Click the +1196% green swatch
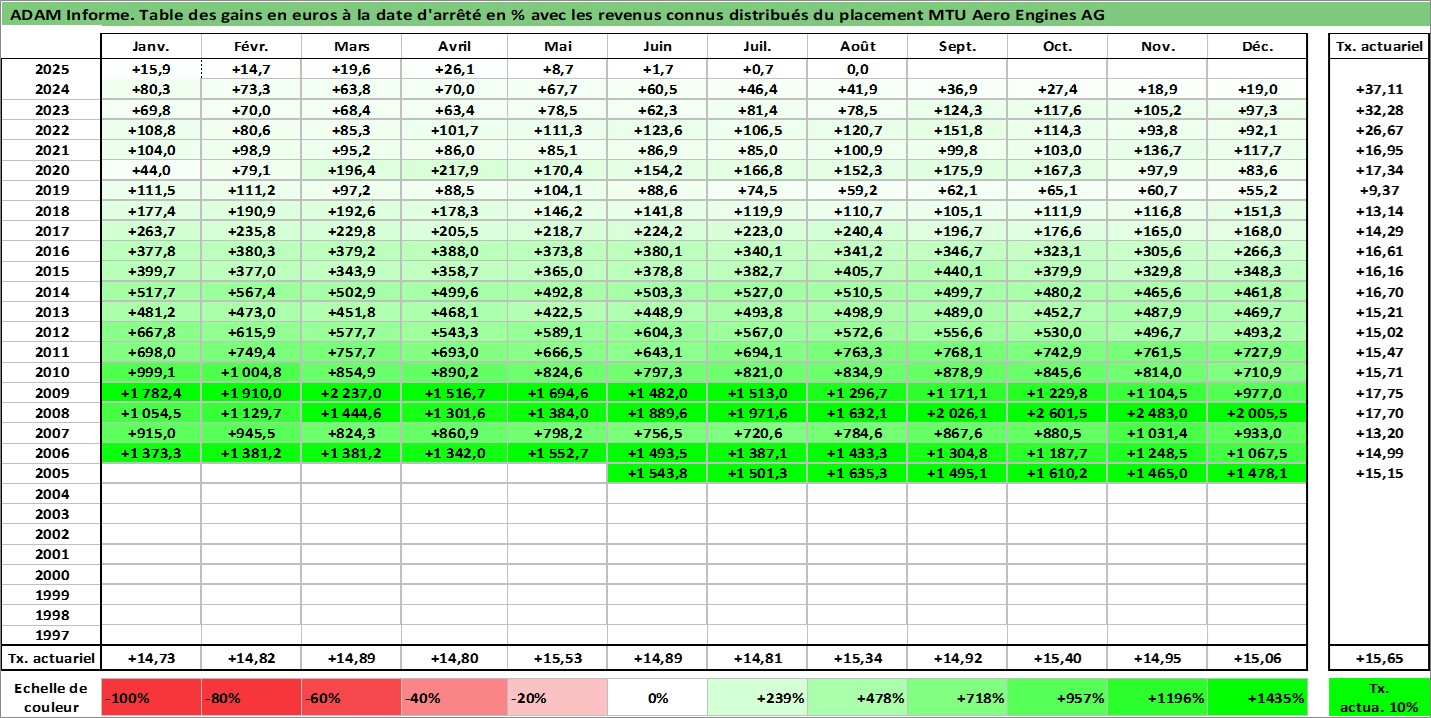Viewport: 1431px width, 718px height. [1157, 698]
